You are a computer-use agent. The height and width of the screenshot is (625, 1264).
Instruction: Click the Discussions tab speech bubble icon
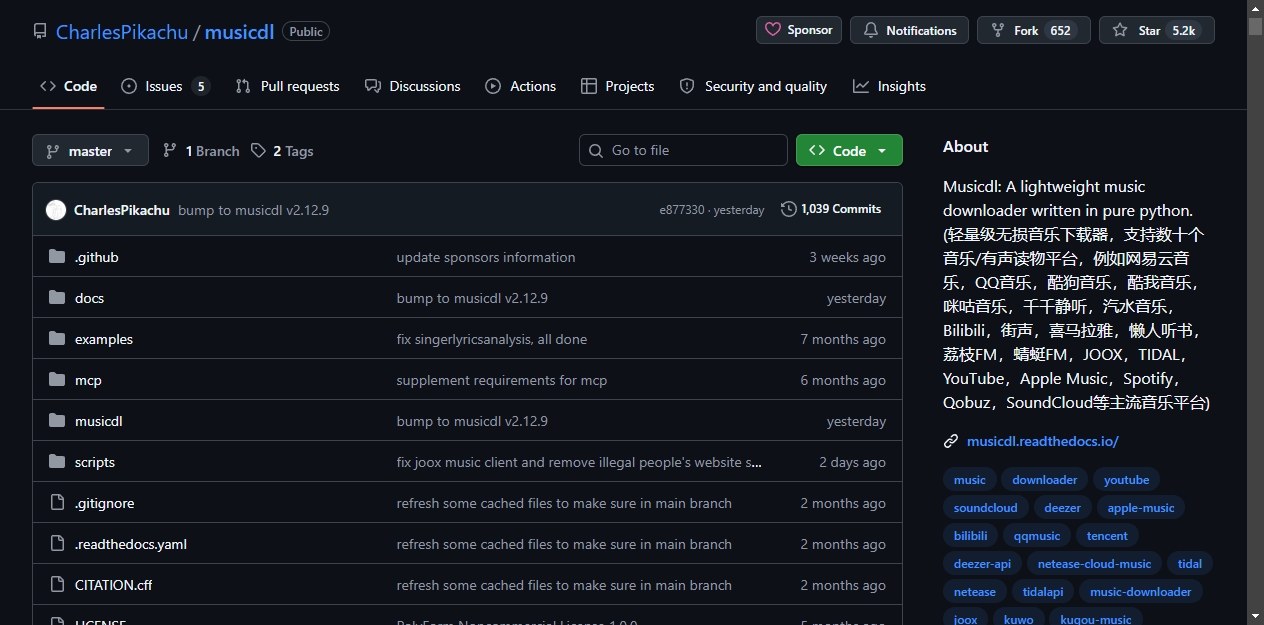click(373, 86)
